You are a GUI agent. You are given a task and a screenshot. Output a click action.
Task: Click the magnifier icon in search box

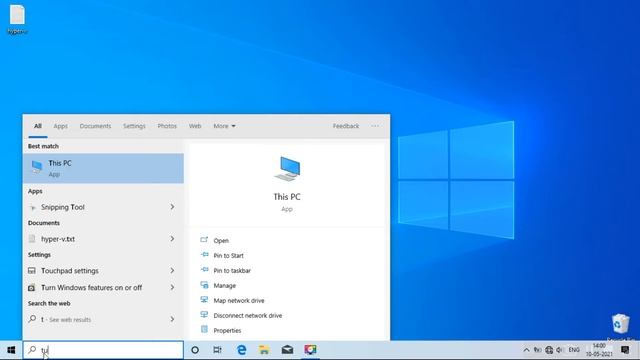(x=32, y=350)
